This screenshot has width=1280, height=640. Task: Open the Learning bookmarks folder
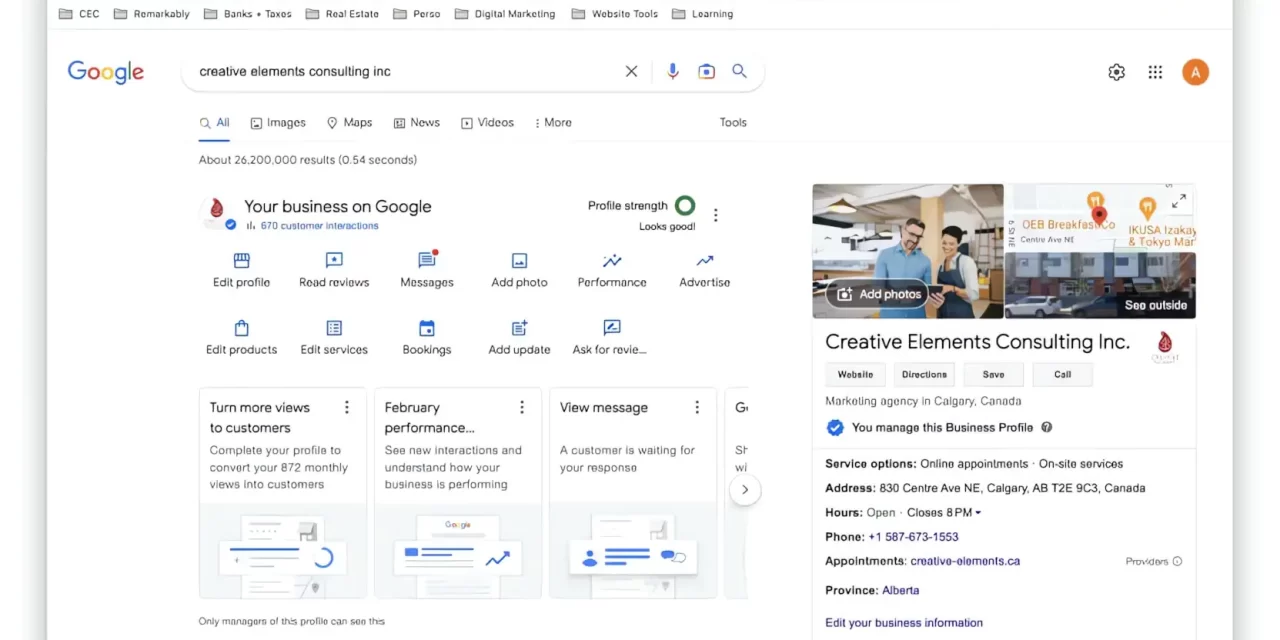pyautogui.click(x=703, y=14)
